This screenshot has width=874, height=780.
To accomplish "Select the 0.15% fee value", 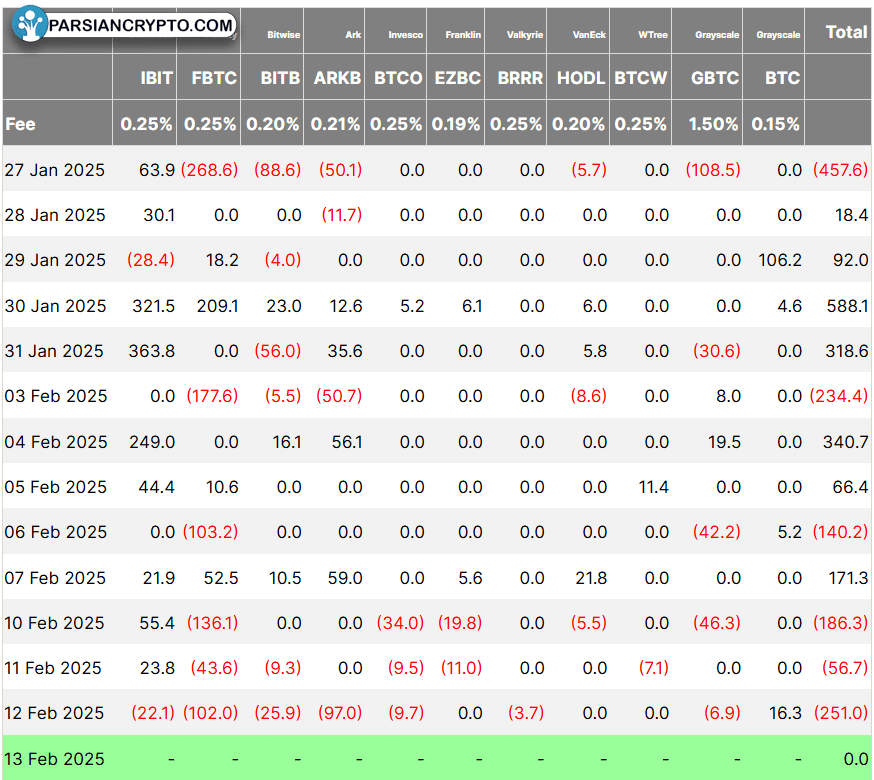I will tap(775, 124).
